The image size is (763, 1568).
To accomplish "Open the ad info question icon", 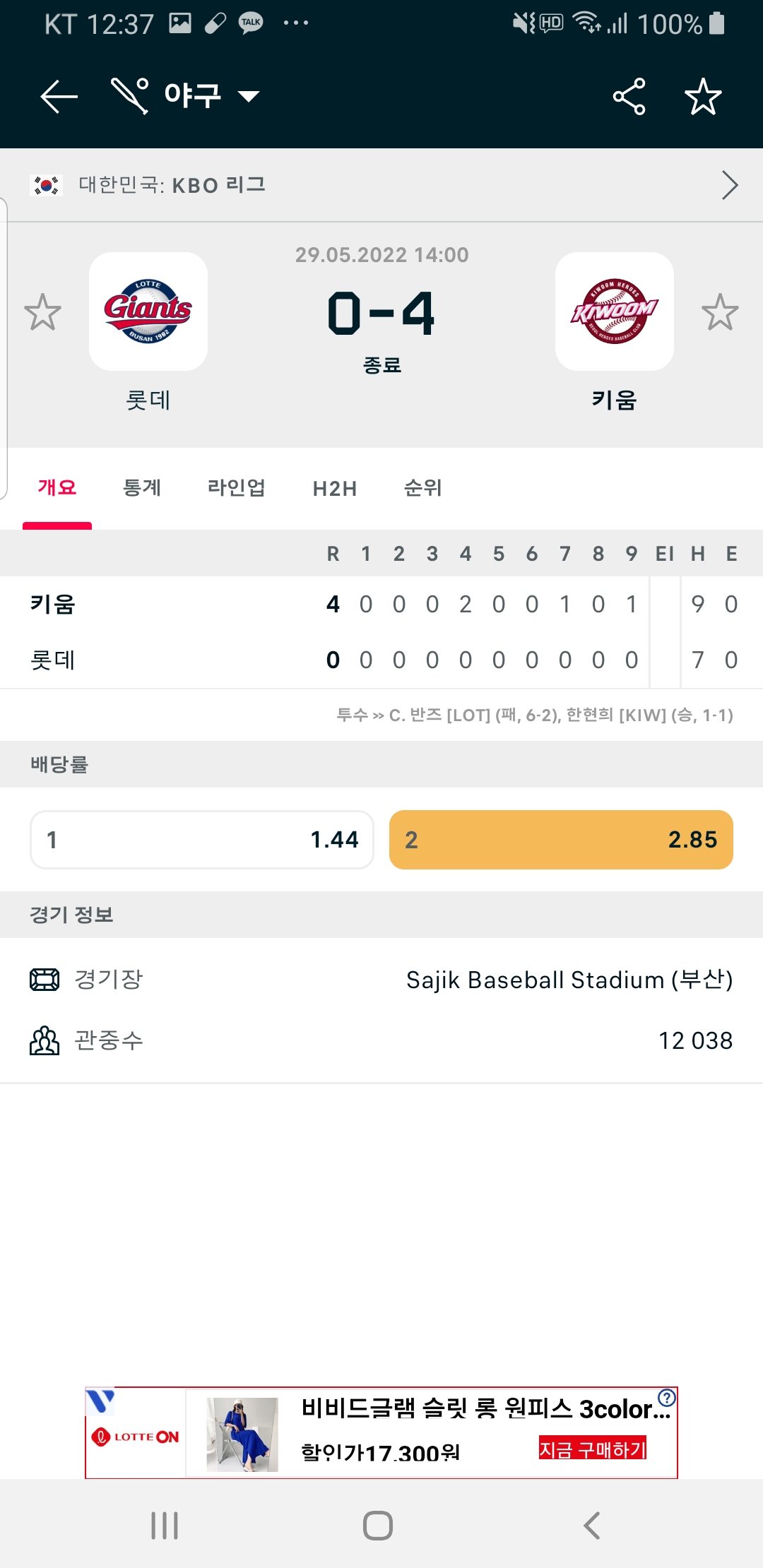I will point(666,1398).
